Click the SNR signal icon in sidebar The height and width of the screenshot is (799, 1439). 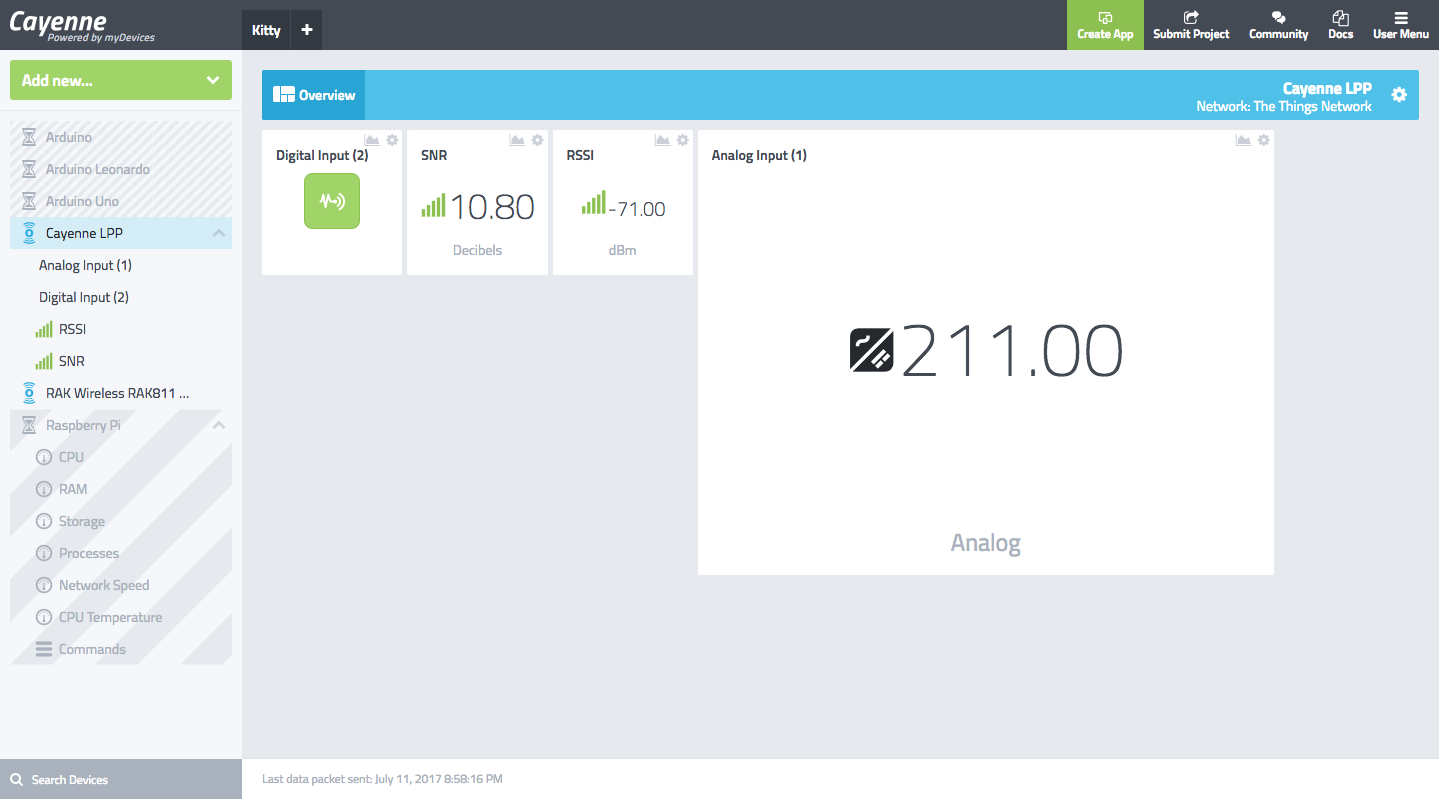pos(43,361)
